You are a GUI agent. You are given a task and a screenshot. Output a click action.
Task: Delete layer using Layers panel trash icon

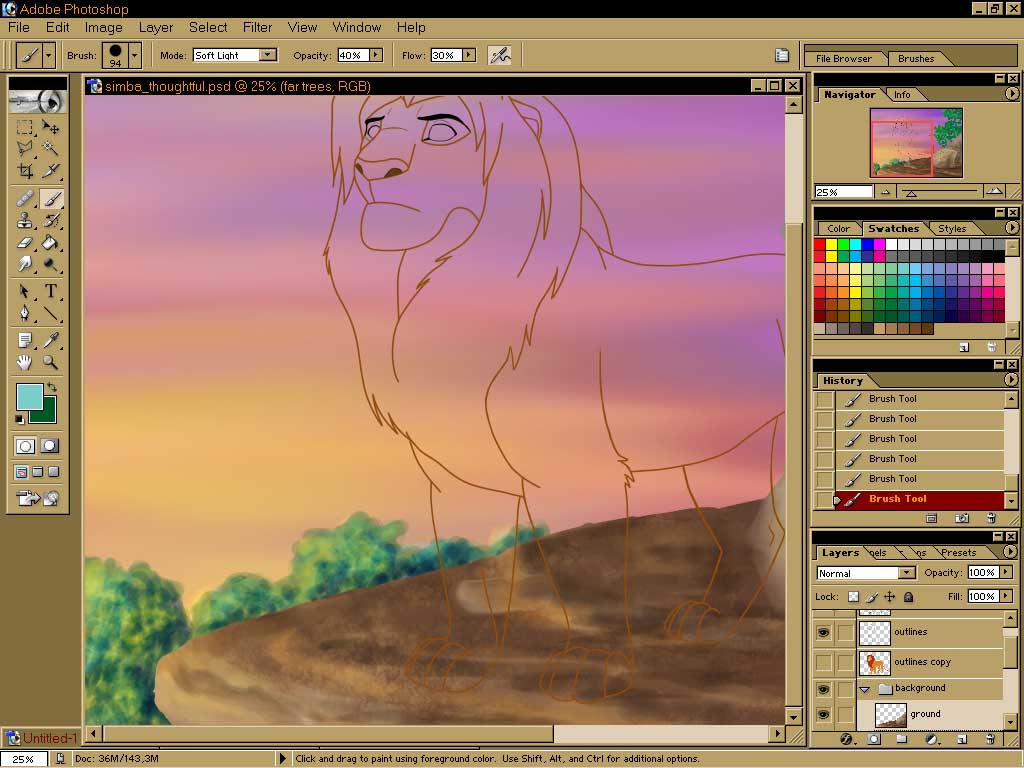pyautogui.click(x=991, y=739)
